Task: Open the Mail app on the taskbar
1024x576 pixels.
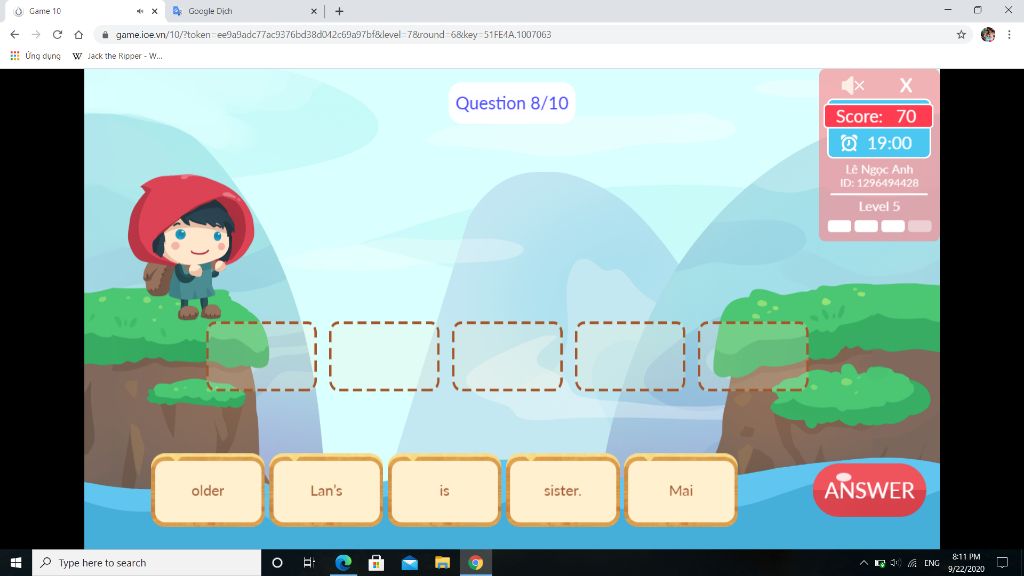Action: pos(409,562)
